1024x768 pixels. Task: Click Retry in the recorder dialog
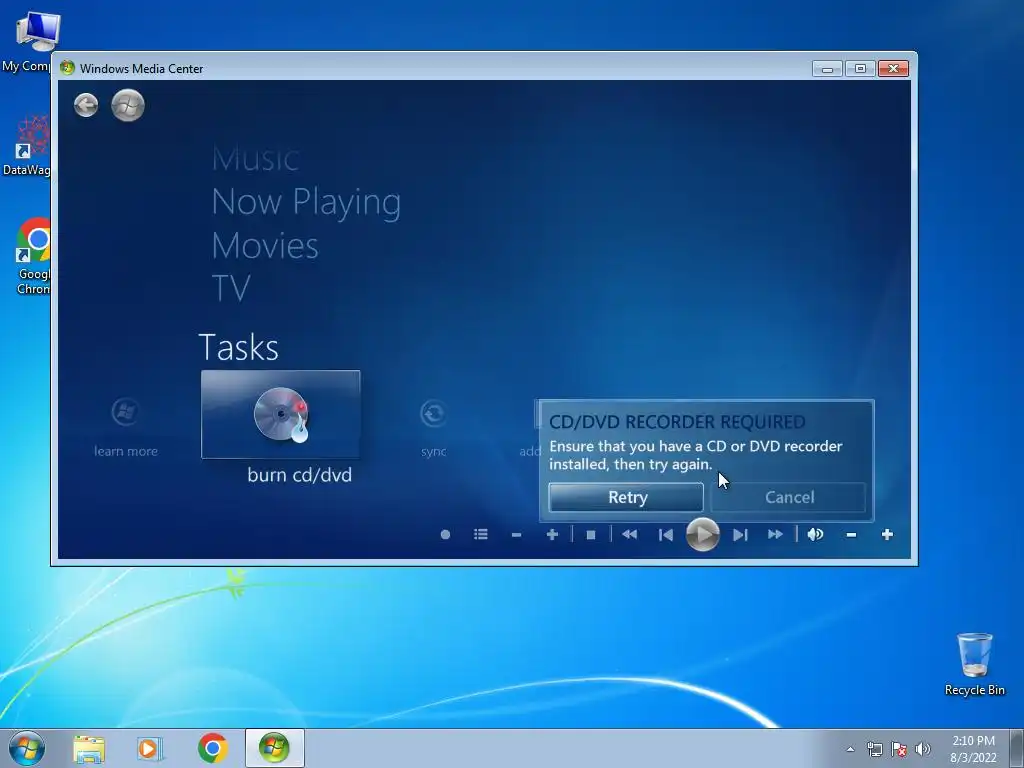[626, 498]
